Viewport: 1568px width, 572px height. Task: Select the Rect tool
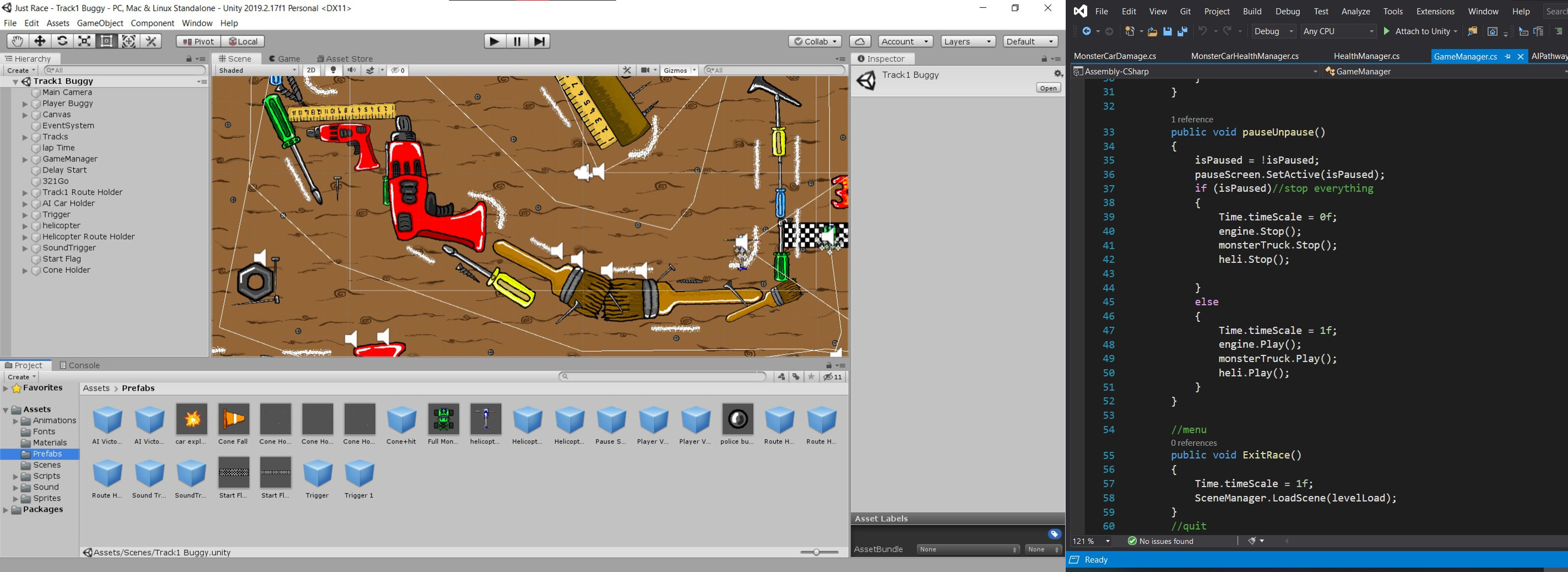pyautogui.click(x=106, y=41)
